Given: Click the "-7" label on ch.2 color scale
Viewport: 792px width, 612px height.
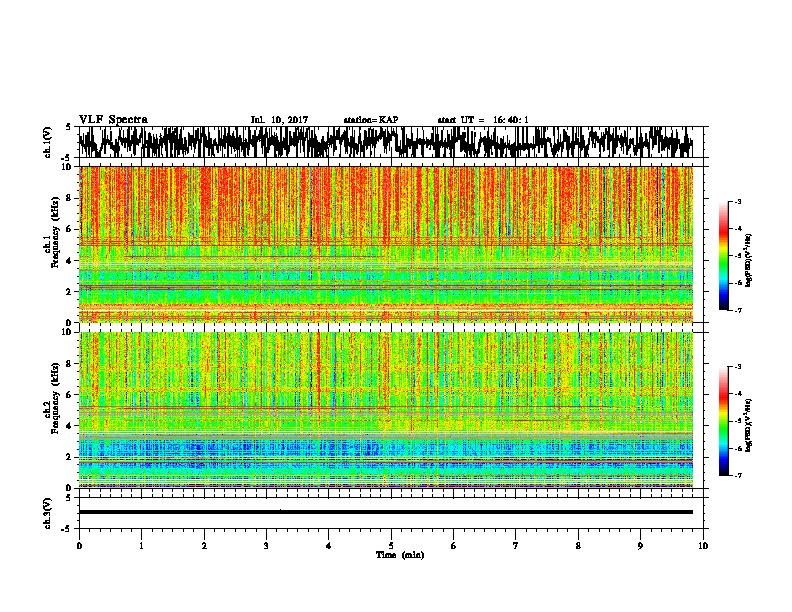Looking at the screenshot, I should (x=738, y=475).
